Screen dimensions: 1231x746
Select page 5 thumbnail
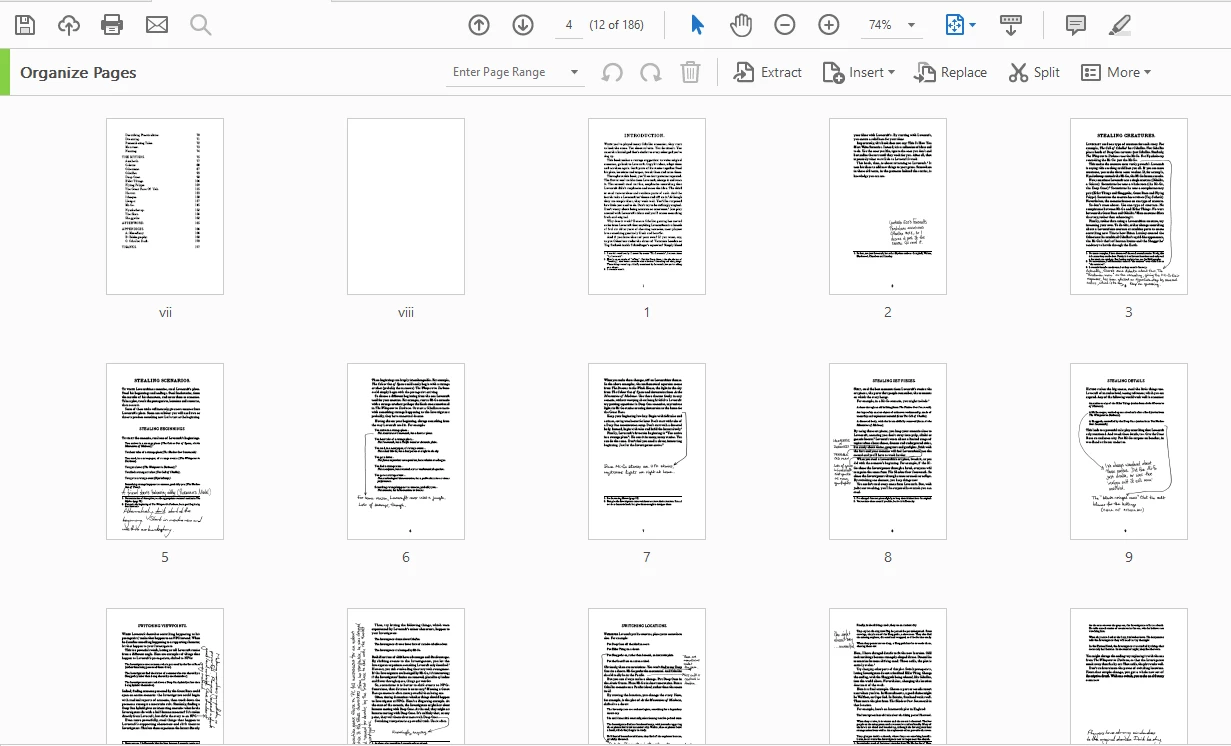(165, 451)
